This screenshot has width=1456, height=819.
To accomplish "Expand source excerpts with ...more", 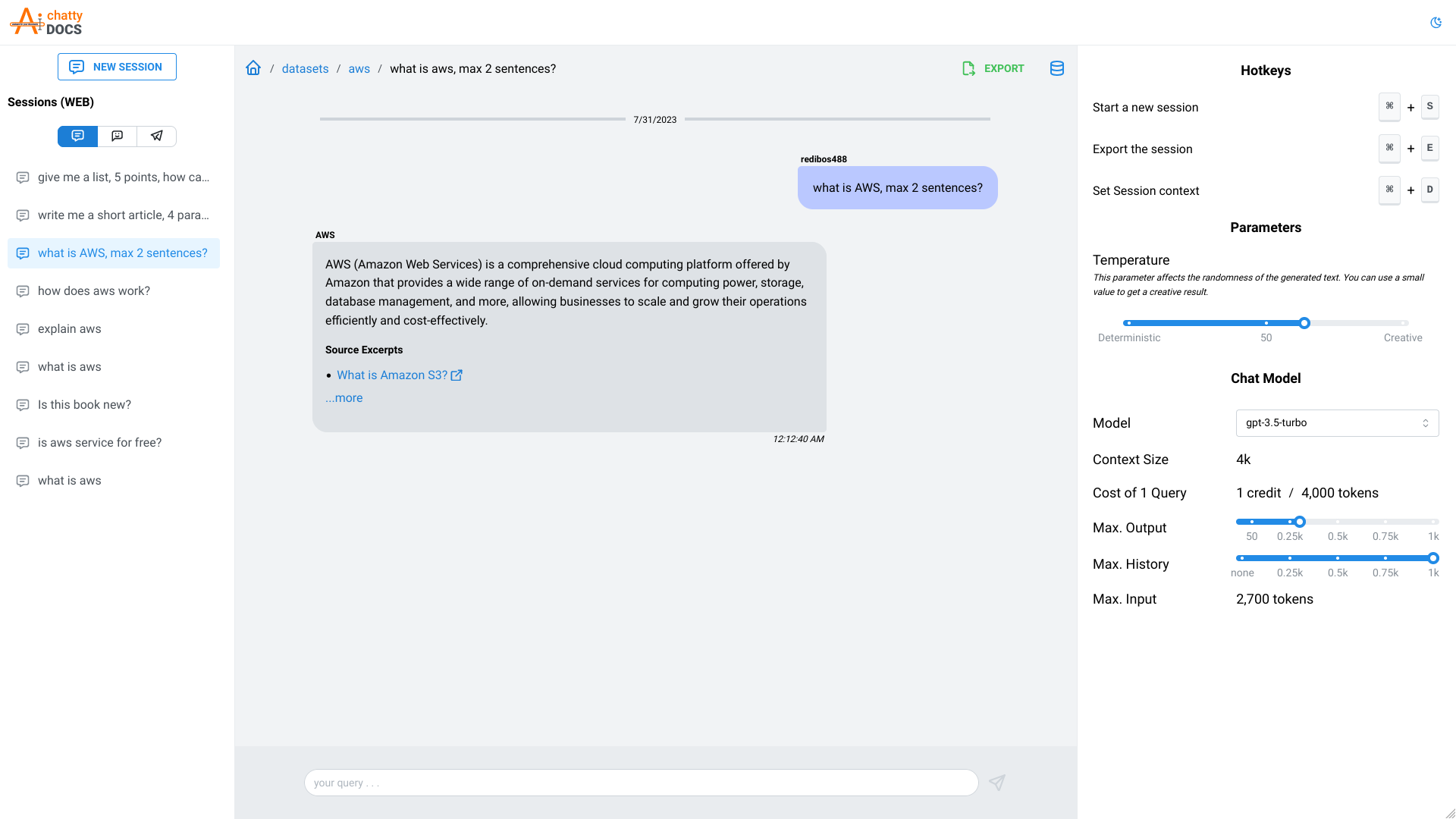I will coord(344,398).
